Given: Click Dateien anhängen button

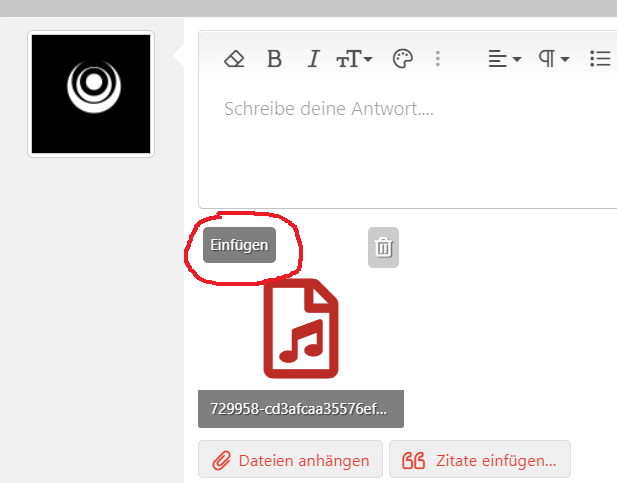Looking at the screenshot, I should pos(290,460).
